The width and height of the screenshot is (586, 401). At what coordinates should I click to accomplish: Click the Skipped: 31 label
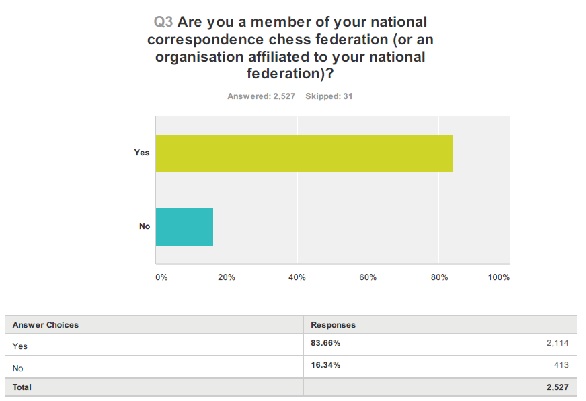pos(329,96)
